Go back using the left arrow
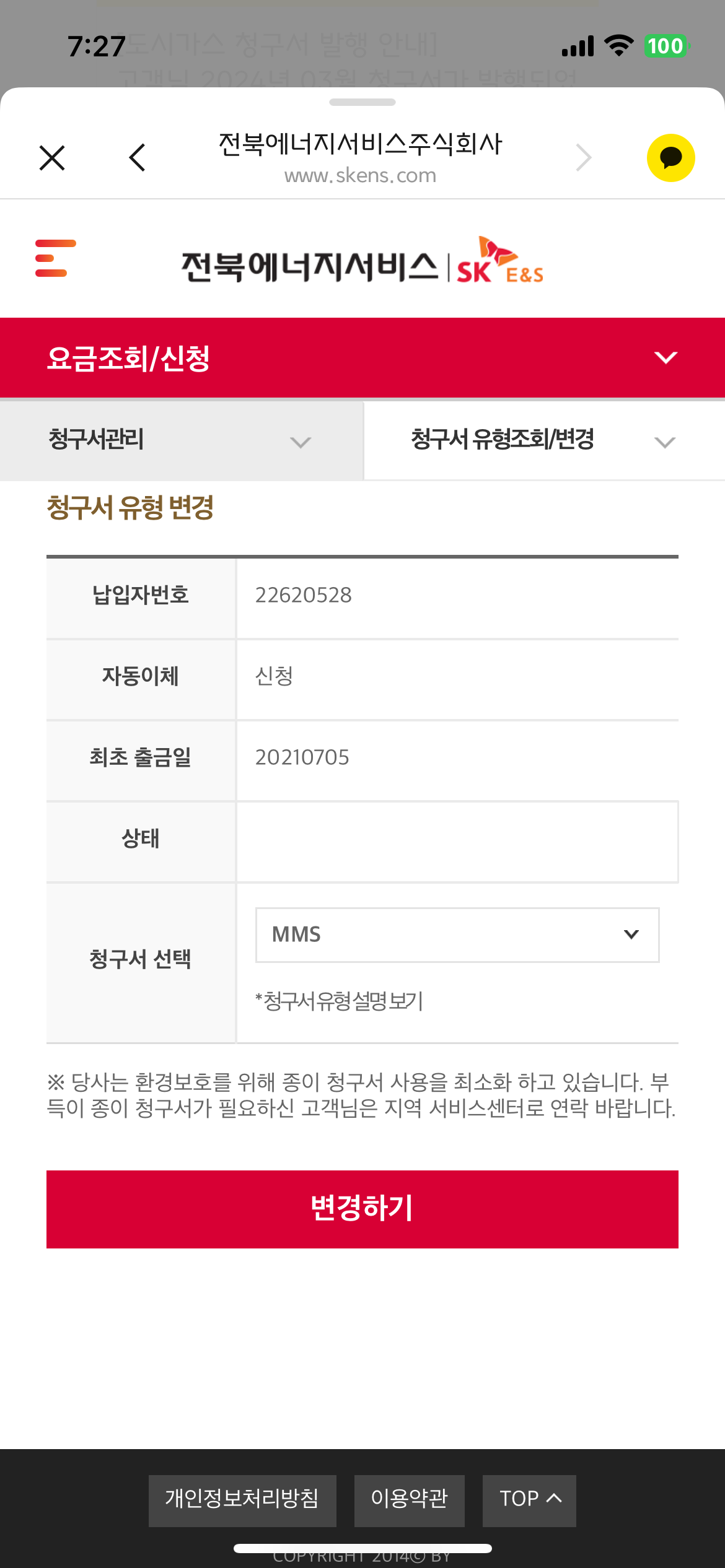This screenshot has height=1568, width=725. 138,158
